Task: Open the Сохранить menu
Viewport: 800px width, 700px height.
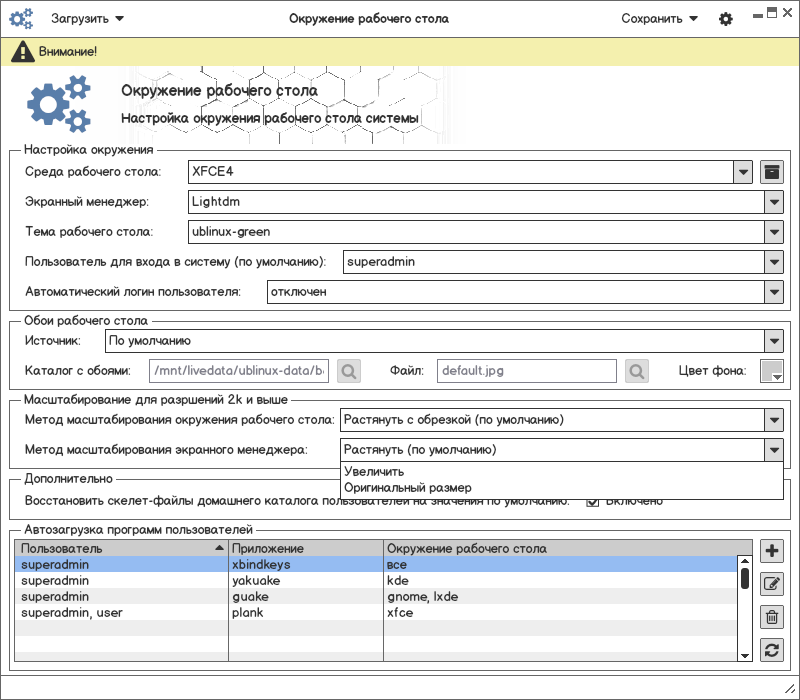Action: pos(659,18)
